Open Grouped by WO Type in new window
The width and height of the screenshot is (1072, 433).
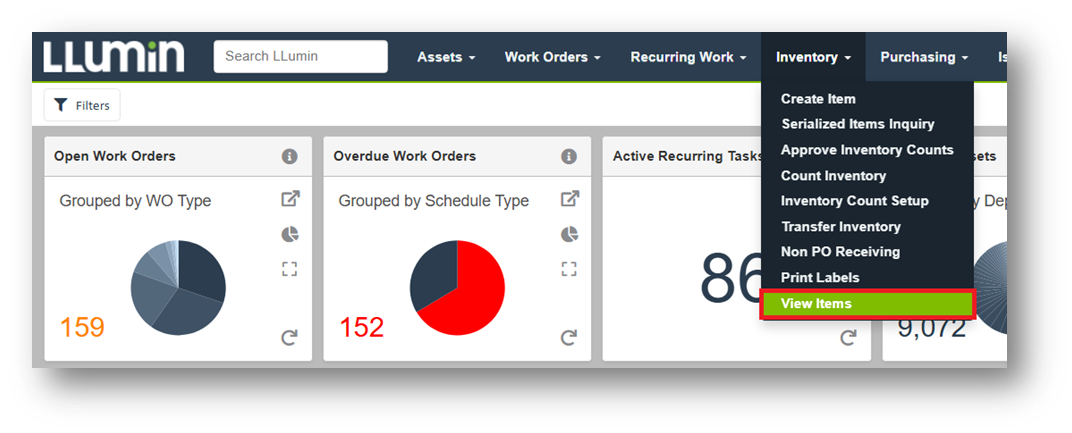point(290,199)
